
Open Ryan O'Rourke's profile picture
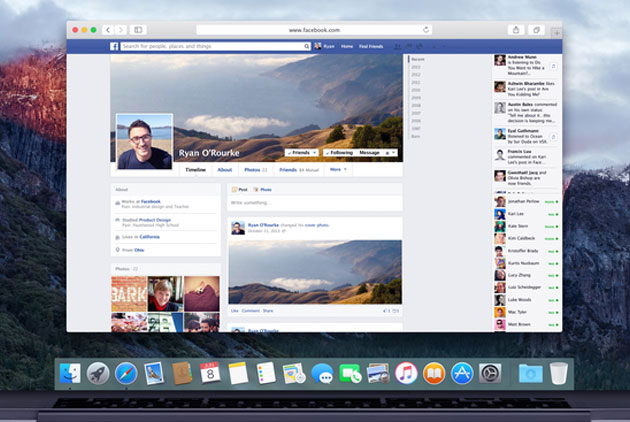pyautogui.click(x=145, y=141)
